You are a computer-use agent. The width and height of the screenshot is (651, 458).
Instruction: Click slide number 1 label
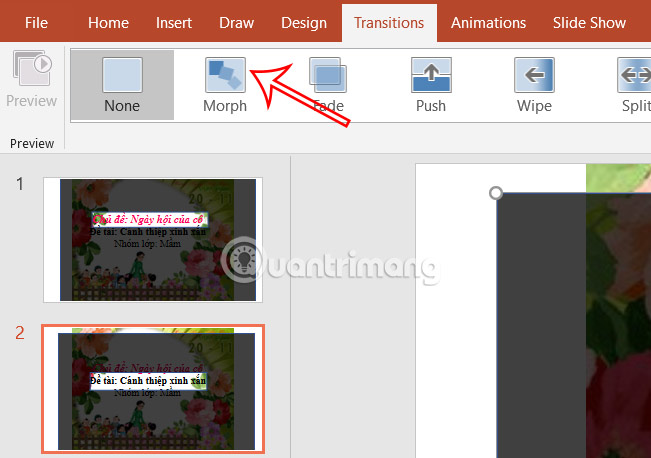pos(20,184)
